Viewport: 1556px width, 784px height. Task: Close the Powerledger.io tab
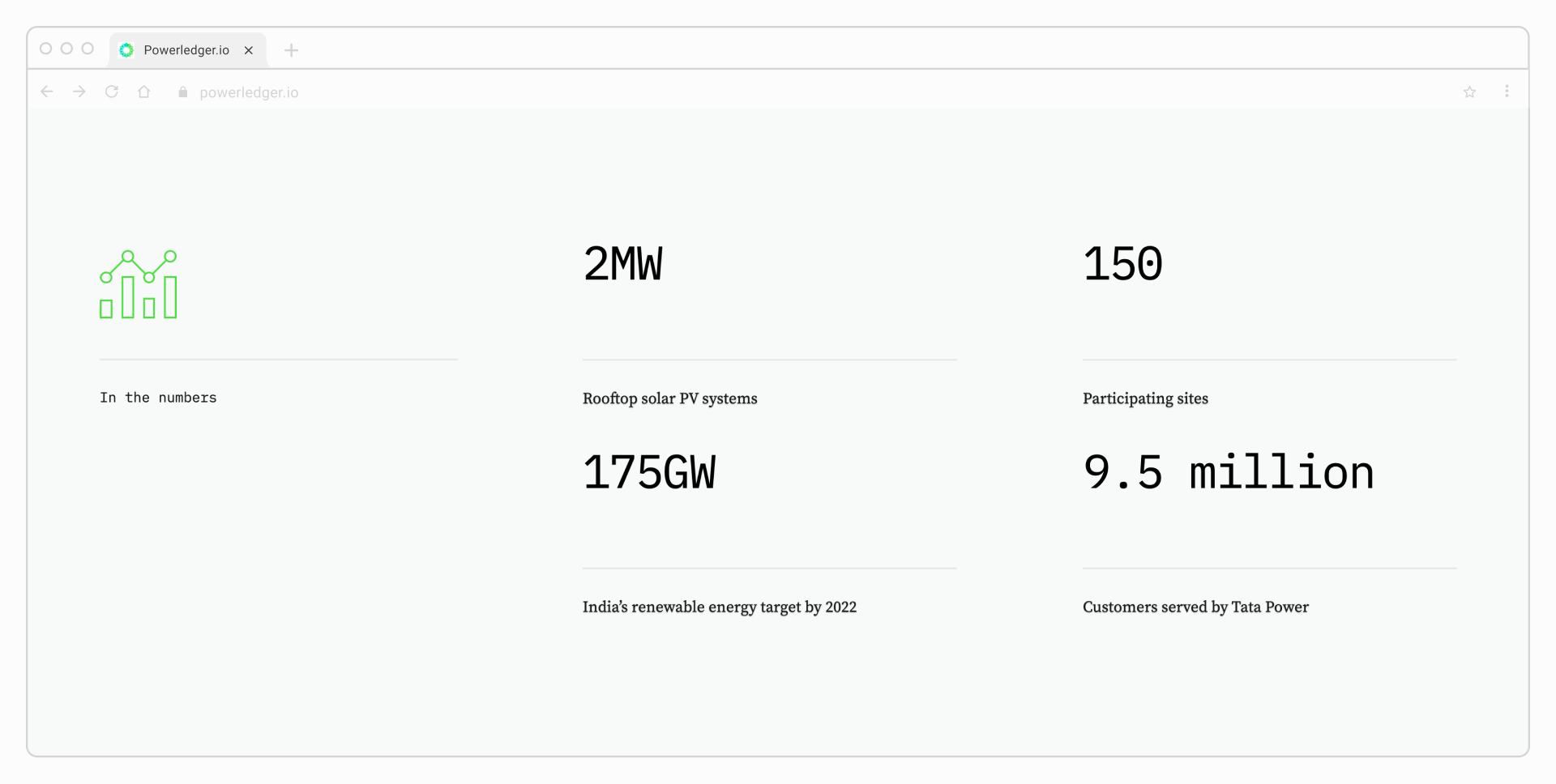point(248,50)
